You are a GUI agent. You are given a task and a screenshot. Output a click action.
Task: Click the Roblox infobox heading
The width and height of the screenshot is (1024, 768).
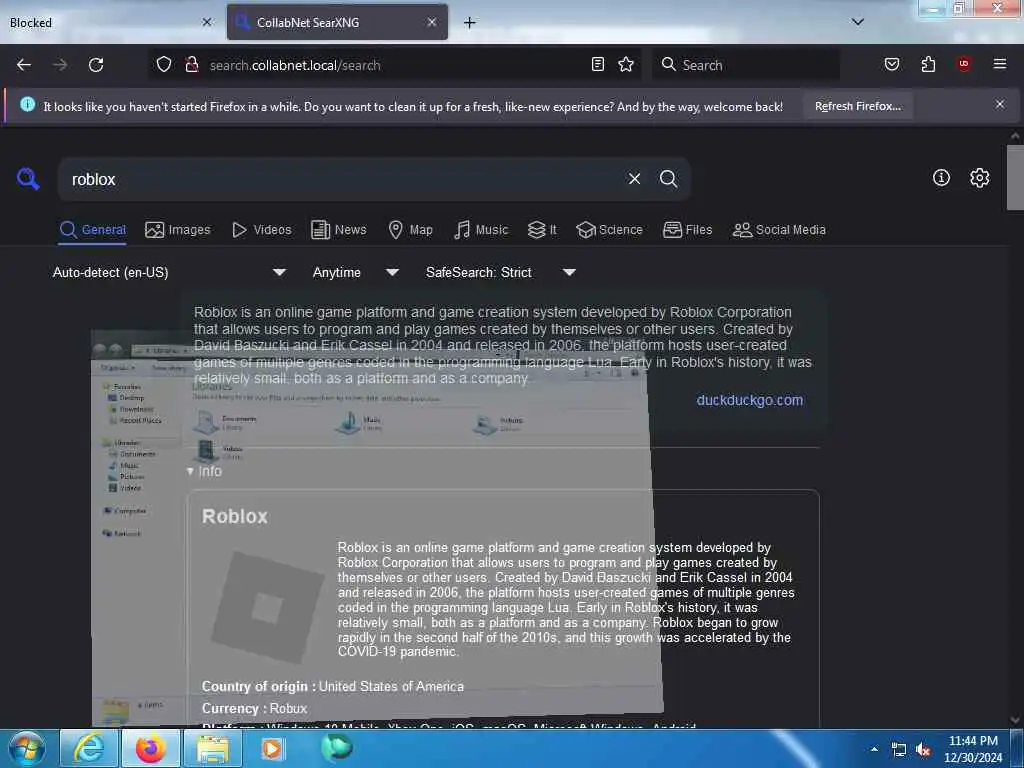pyautogui.click(x=234, y=516)
